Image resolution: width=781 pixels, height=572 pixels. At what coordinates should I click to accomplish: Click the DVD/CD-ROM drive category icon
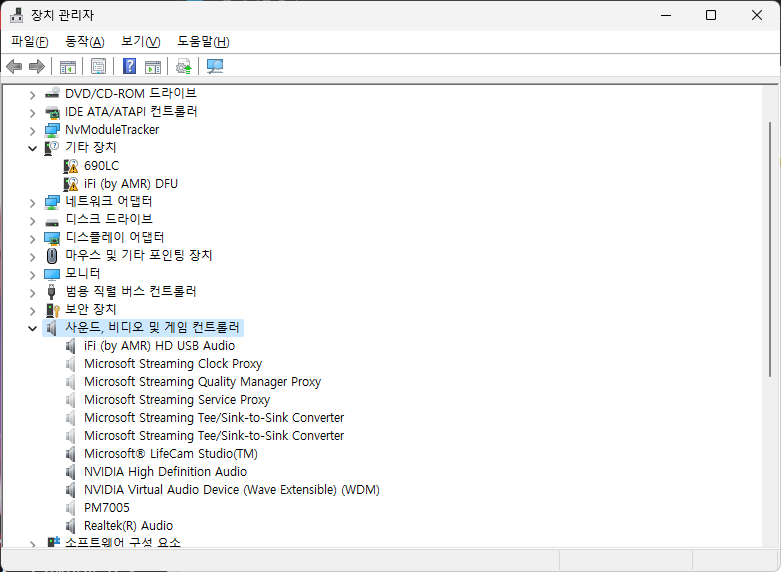point(52,93)
